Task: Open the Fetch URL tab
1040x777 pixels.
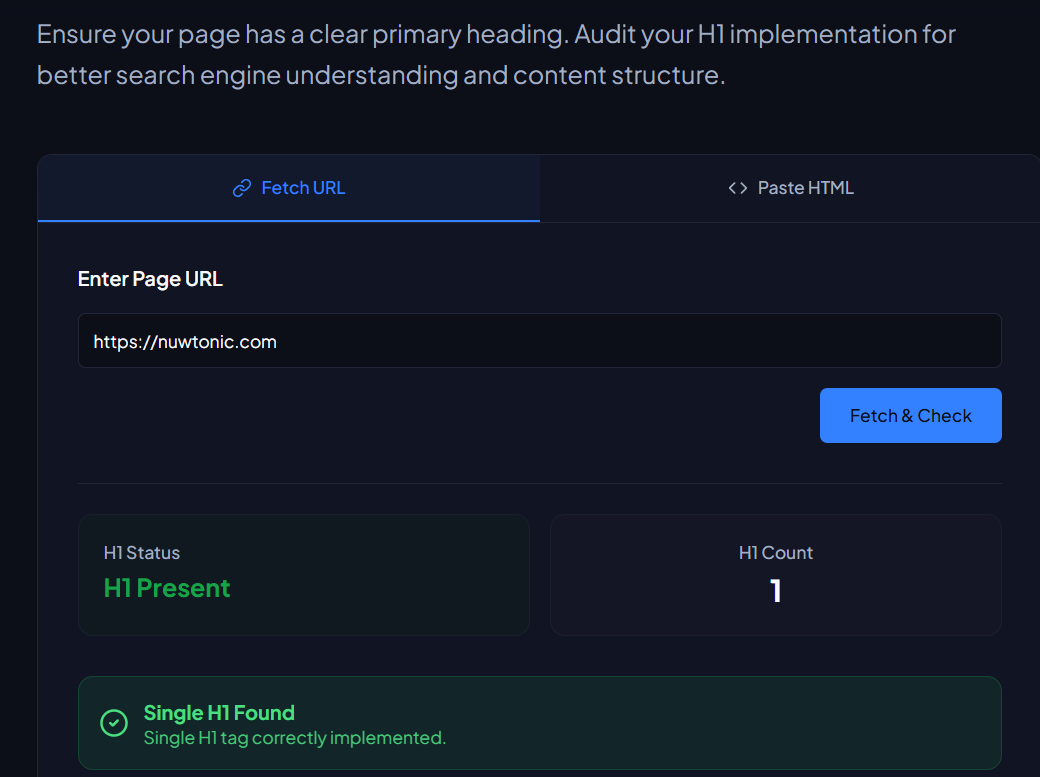Action: (x=288, y=187)
